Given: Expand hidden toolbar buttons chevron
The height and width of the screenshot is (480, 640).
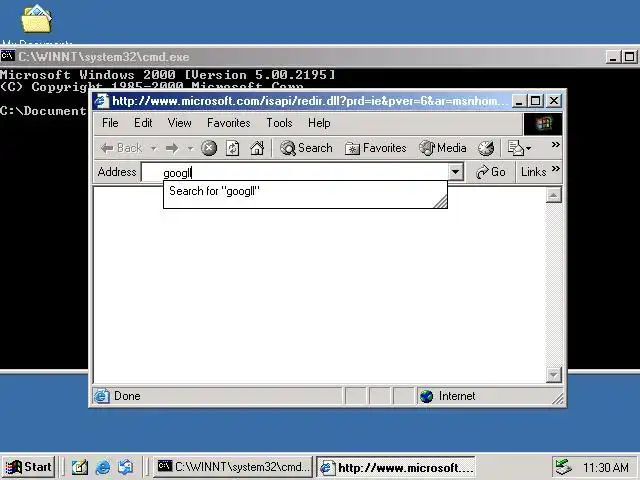Looking at the screenshot, I should [x=556, y=144].
